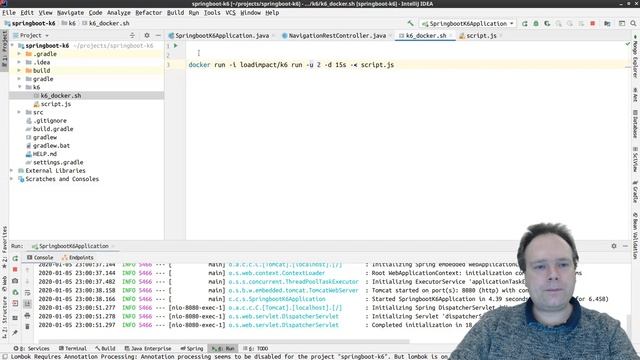Expand the gradle folder
The image size is (640, 360).
(19, 79)
